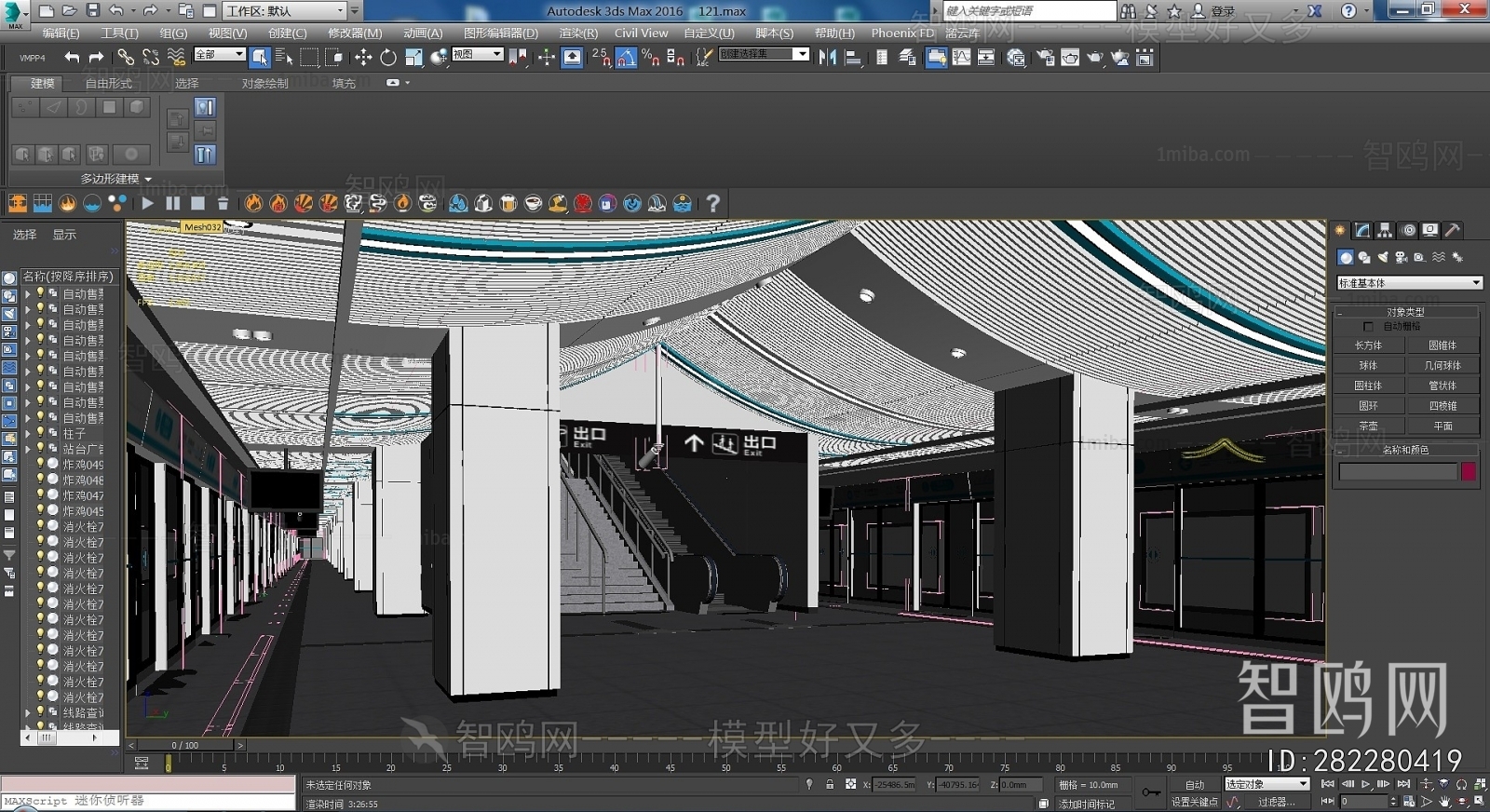1490x812 pixels.
Task: Open the Cameras category icon
Action: [x=1401, y=257]
